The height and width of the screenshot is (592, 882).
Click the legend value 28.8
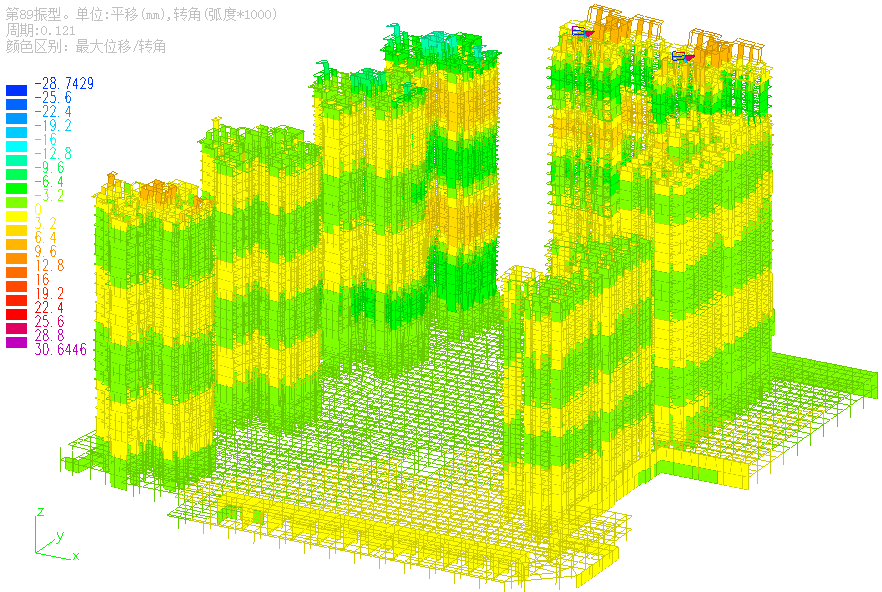click(x=50, y=335)
